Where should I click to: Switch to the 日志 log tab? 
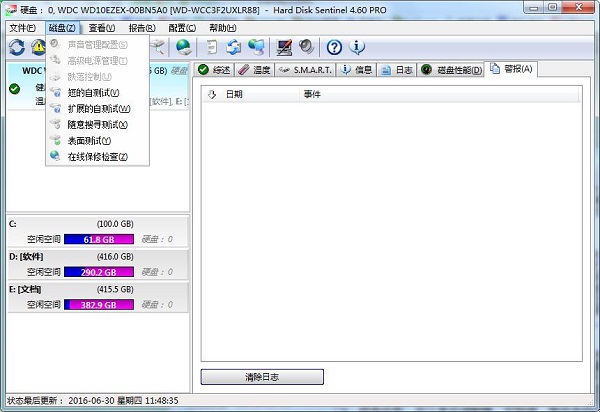pyautogui.click(x=397, y=70)
